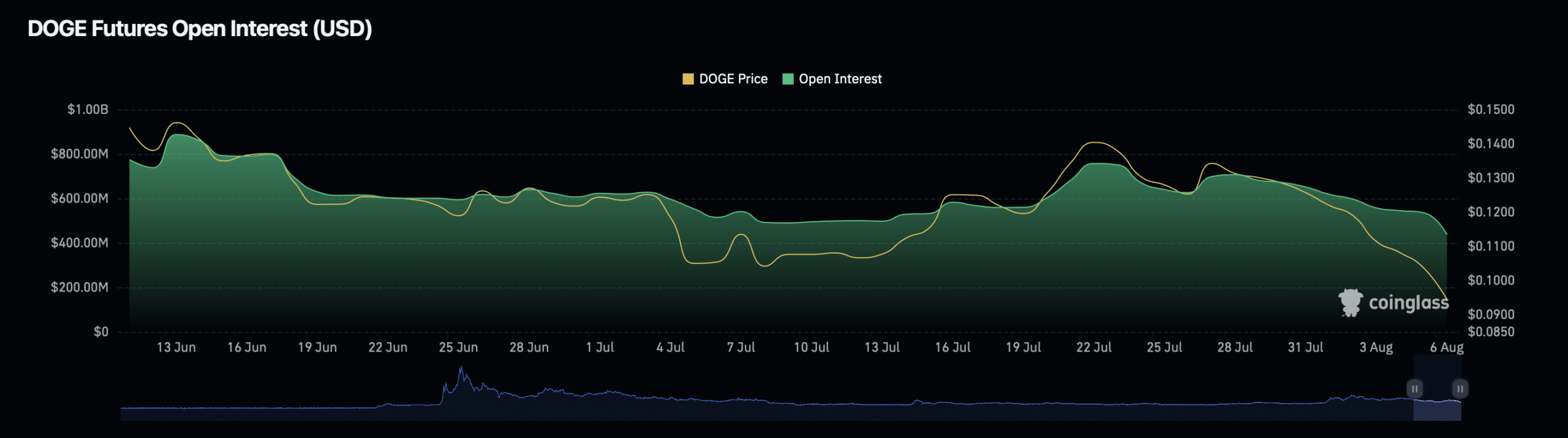Click the 31 Jul date label

coord(1305,347)
